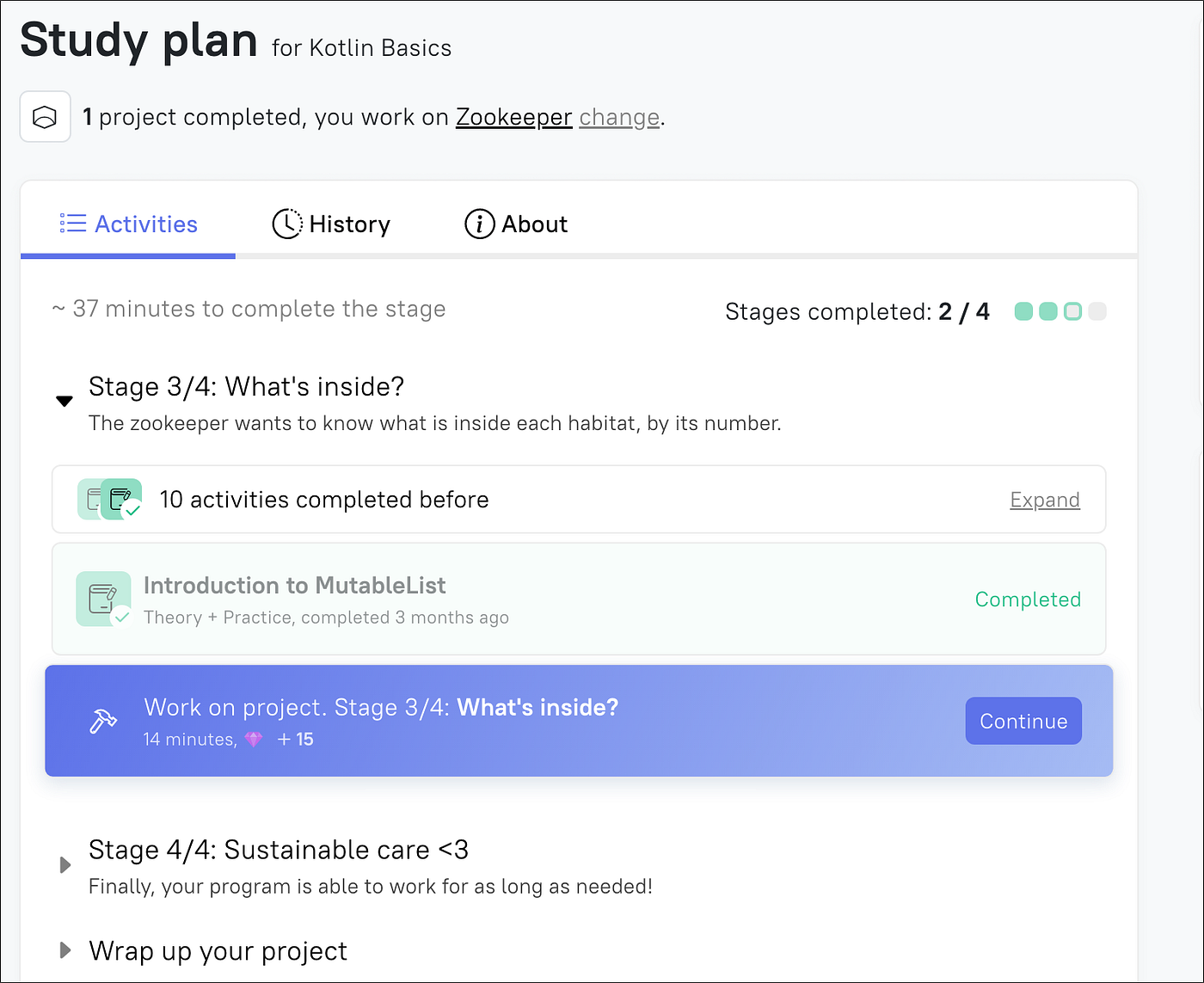Image resolution: width=1204 pixels, height=983 pixels.
Task: Open Introduction to MutableList activity
Action: 294,586
